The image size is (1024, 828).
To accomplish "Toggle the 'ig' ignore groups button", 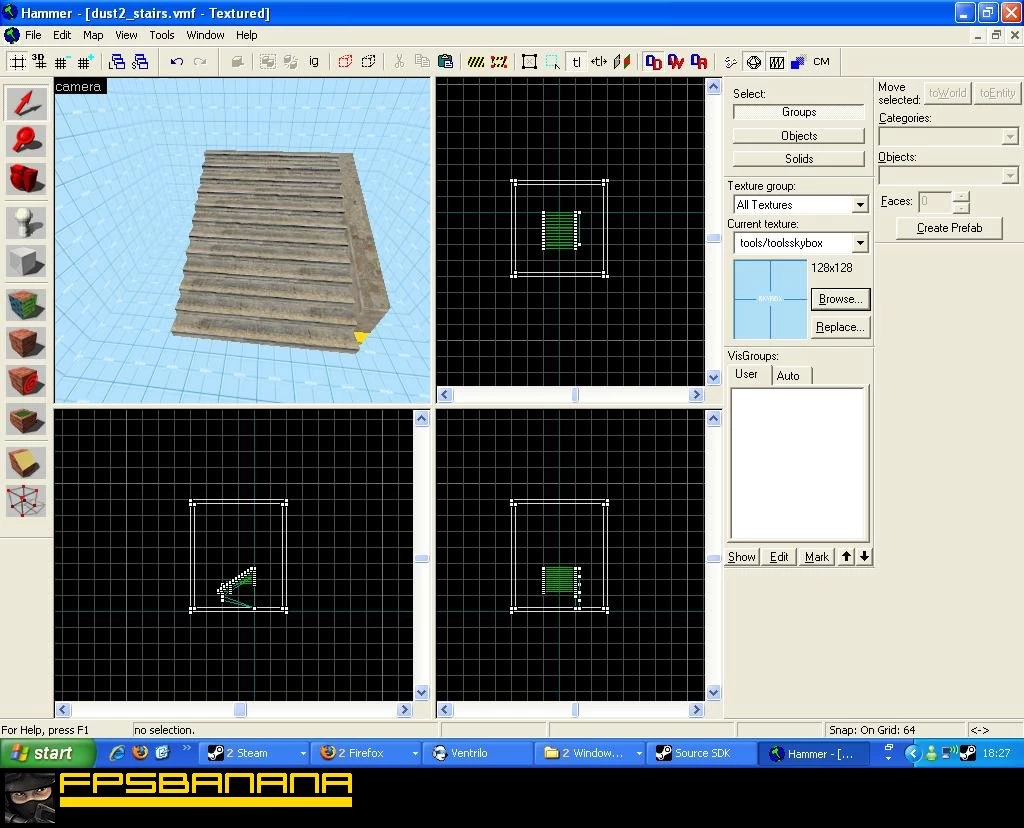I will point(314,62).
